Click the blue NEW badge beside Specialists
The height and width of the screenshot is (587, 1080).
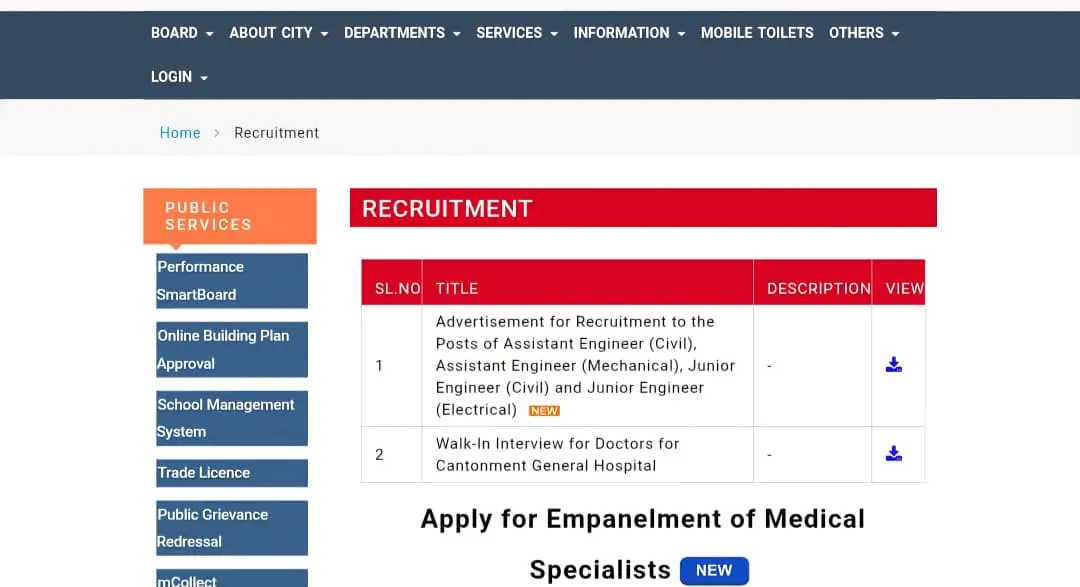click(714, 570)
